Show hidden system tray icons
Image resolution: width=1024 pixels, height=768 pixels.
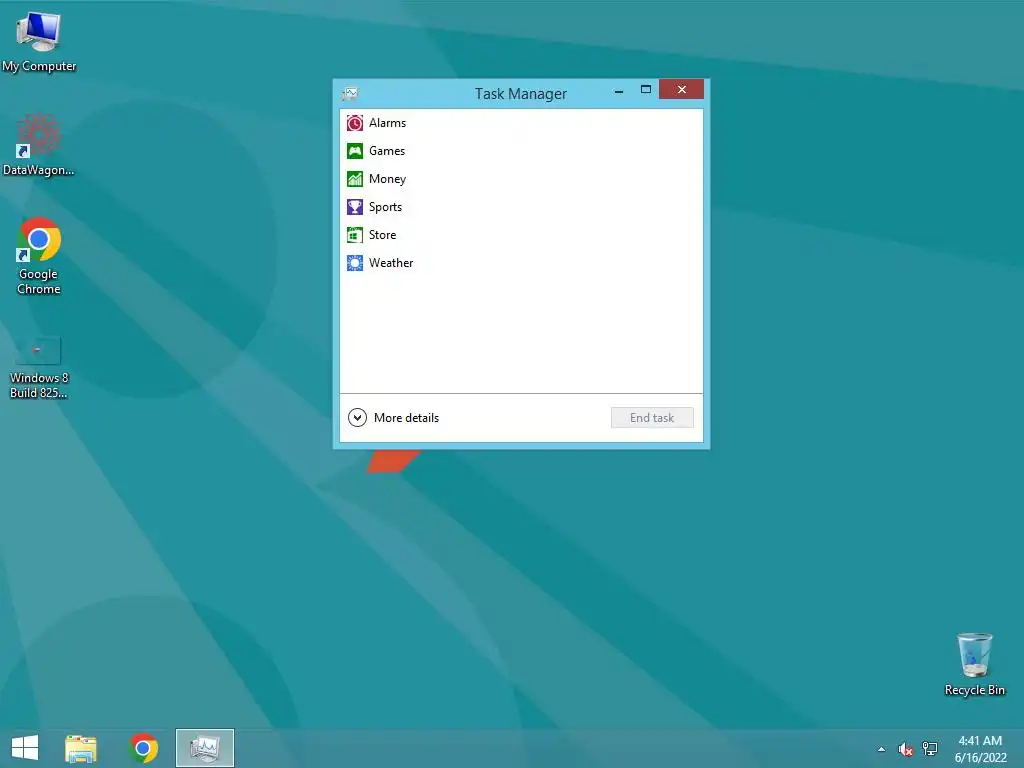pyautogui.click(x=882, y=749)
